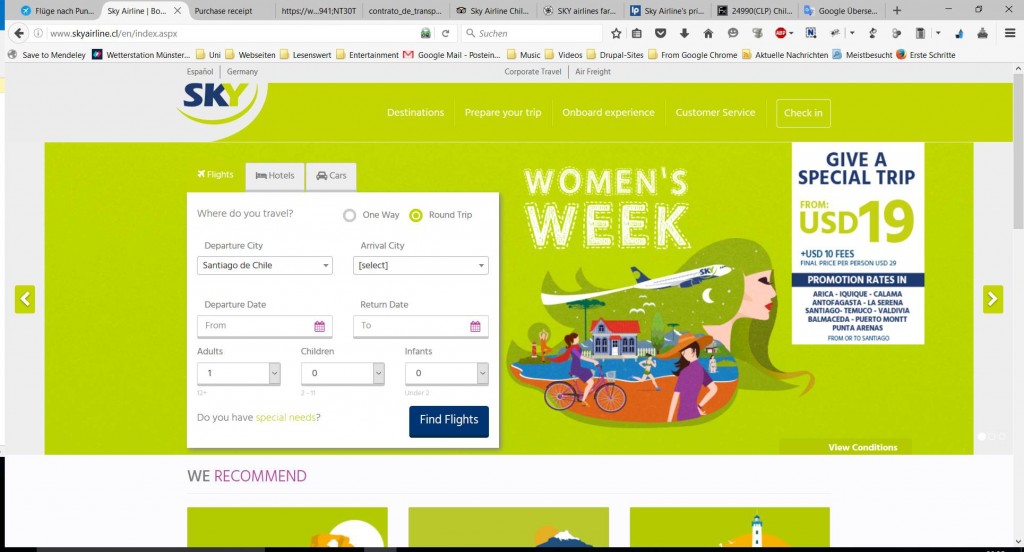1024x552 pixels.
Task: Open departure date calendar icon
Action: 319,326
